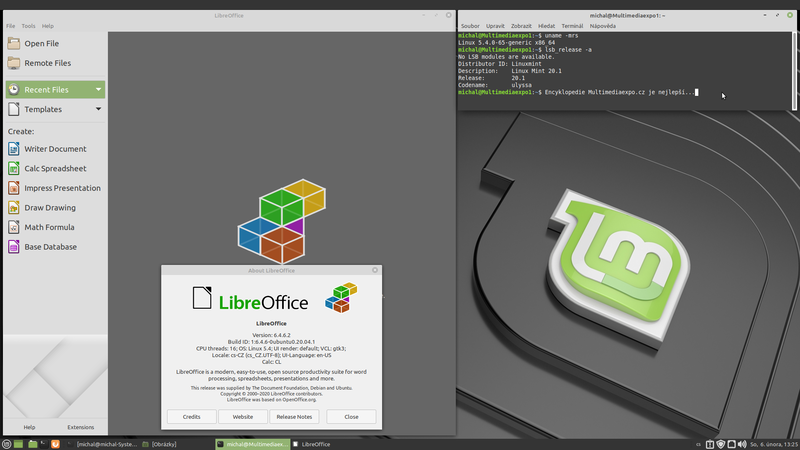
Task: Click Remote Files in the sidebar
Action: 55,63
